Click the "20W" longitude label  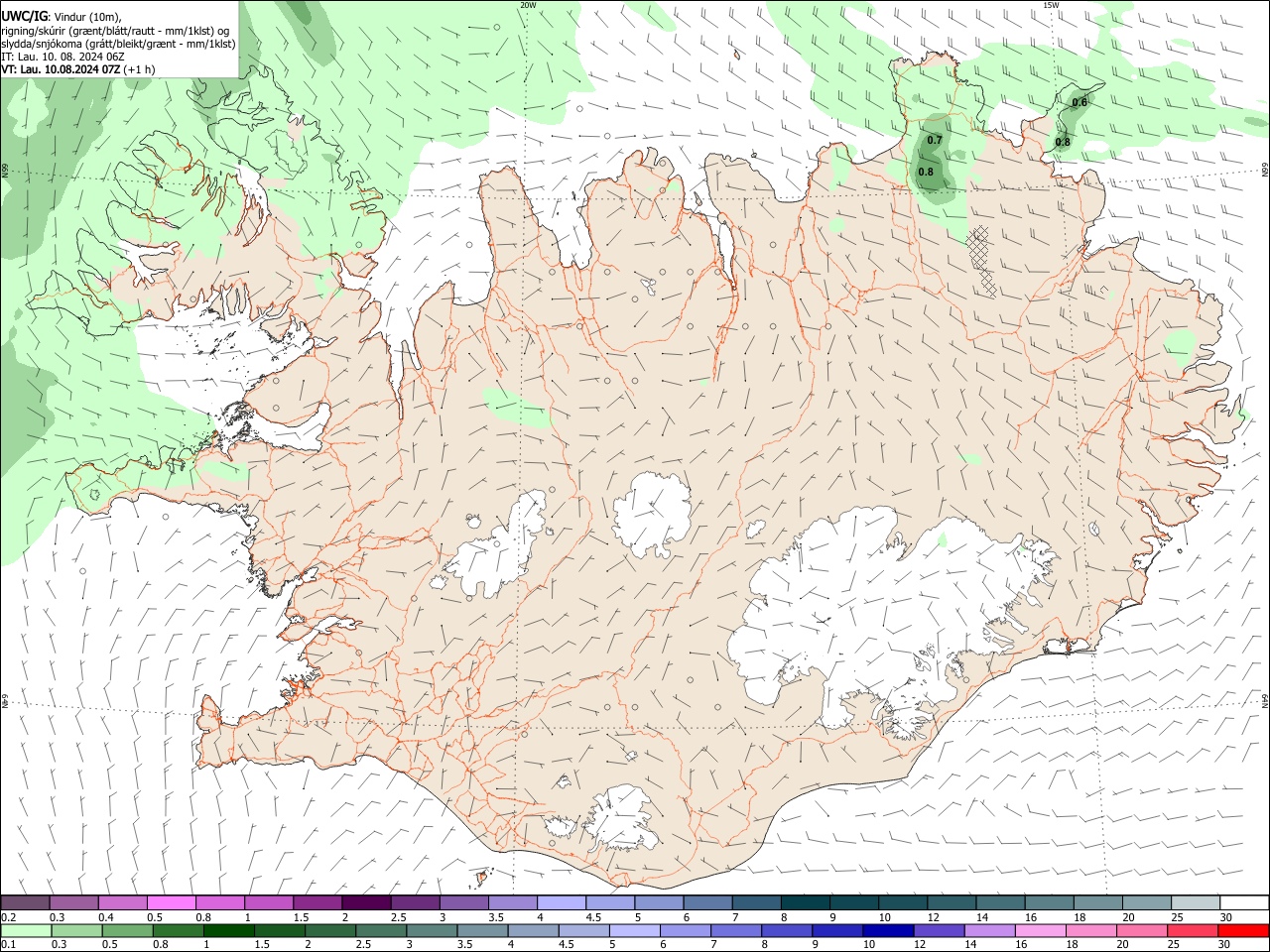528,5
